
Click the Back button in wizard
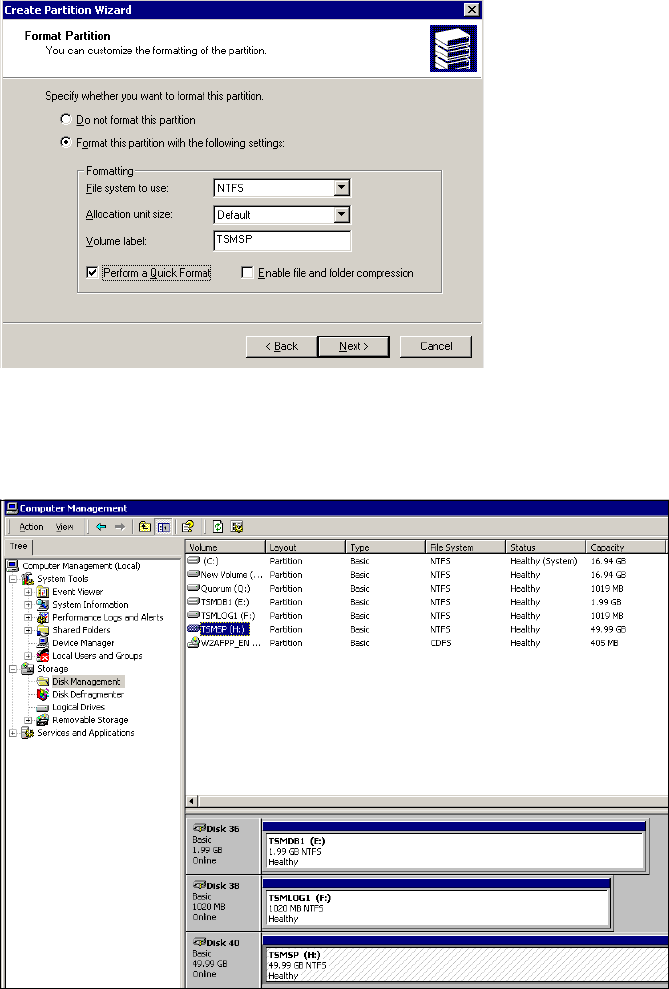point(281,346)
